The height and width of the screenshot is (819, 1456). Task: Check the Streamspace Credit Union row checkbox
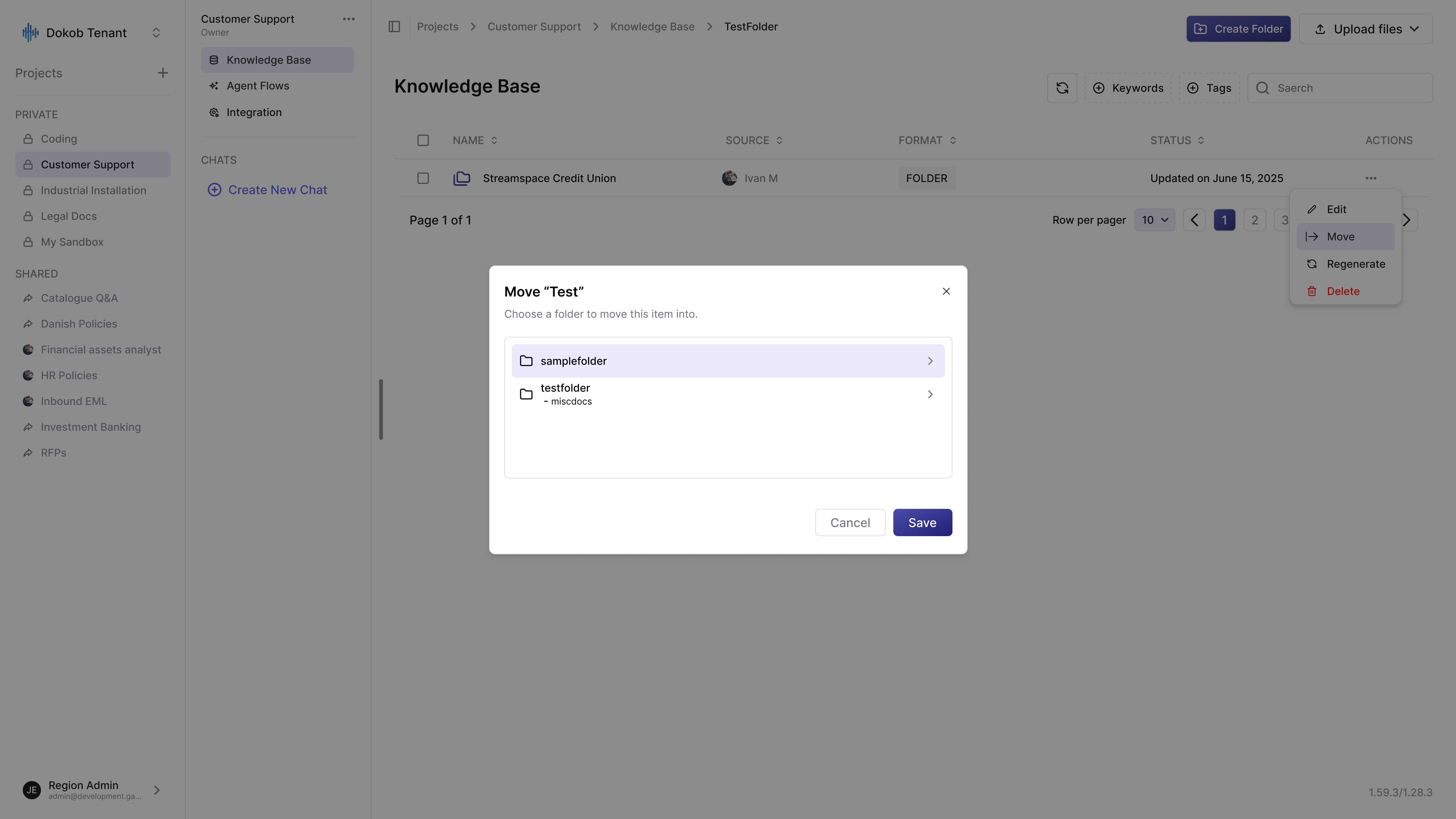tap(423, 178)
